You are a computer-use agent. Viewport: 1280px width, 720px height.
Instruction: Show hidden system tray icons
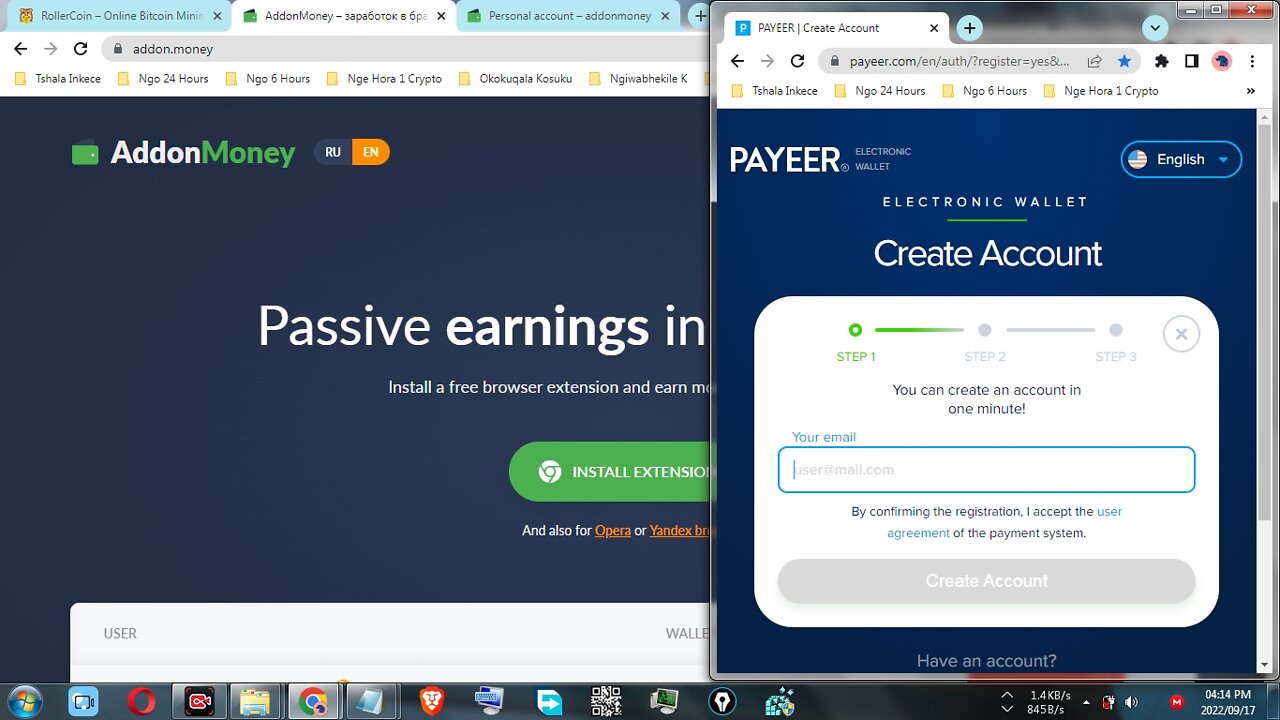[1086, 702]
